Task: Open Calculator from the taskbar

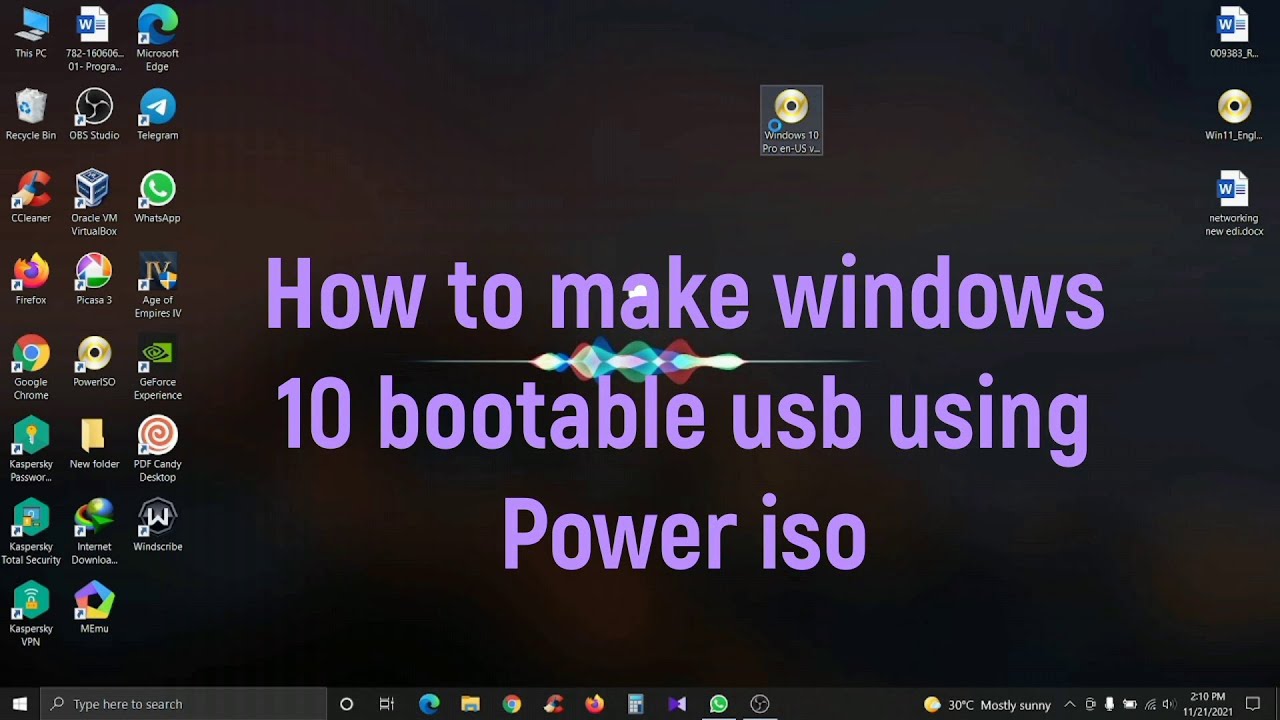Action: [635, 704]
